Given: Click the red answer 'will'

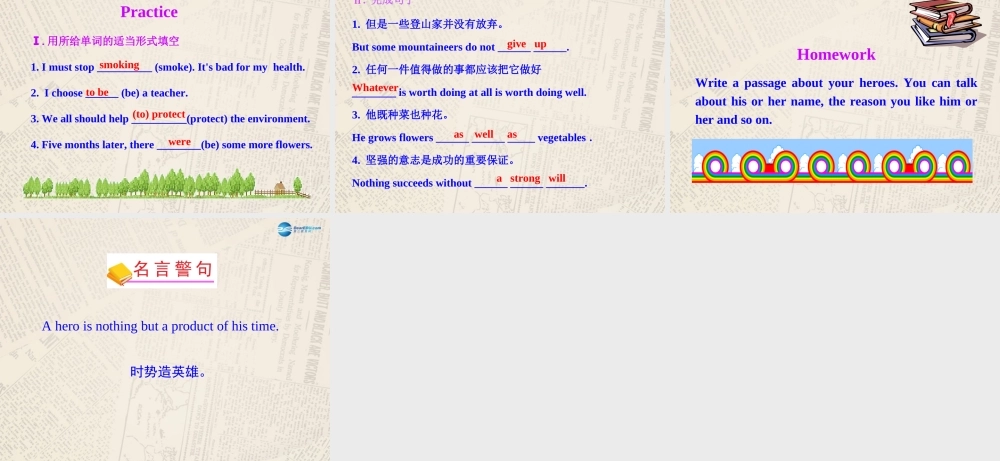Looking at the screenshot, I should (557, 179).
